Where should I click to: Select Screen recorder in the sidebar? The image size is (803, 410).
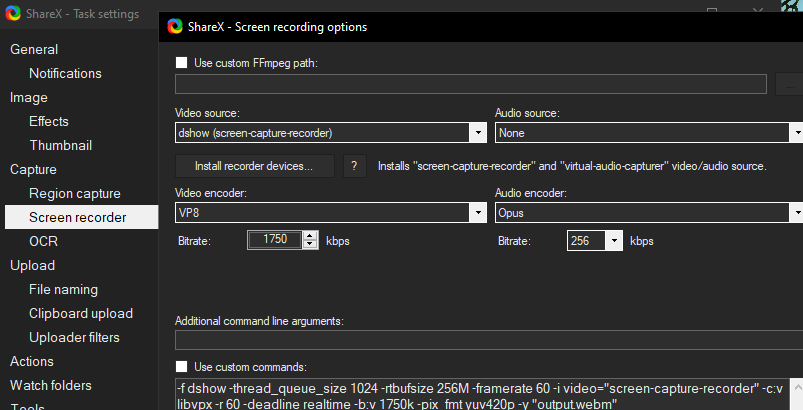pyautogui.click(x=81, y=217)
